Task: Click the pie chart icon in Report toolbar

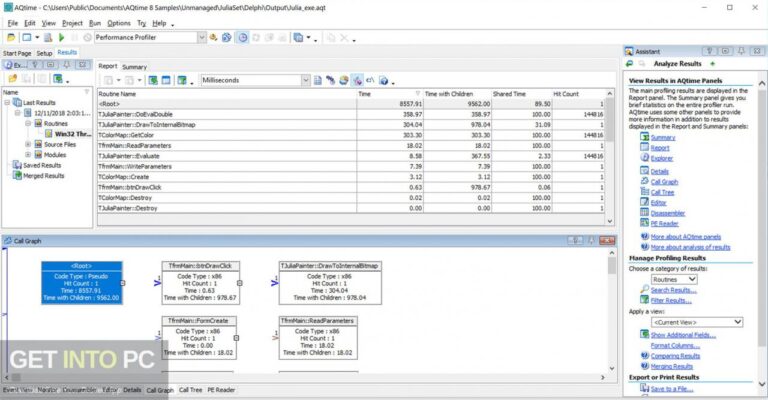Action: (344, 80)
